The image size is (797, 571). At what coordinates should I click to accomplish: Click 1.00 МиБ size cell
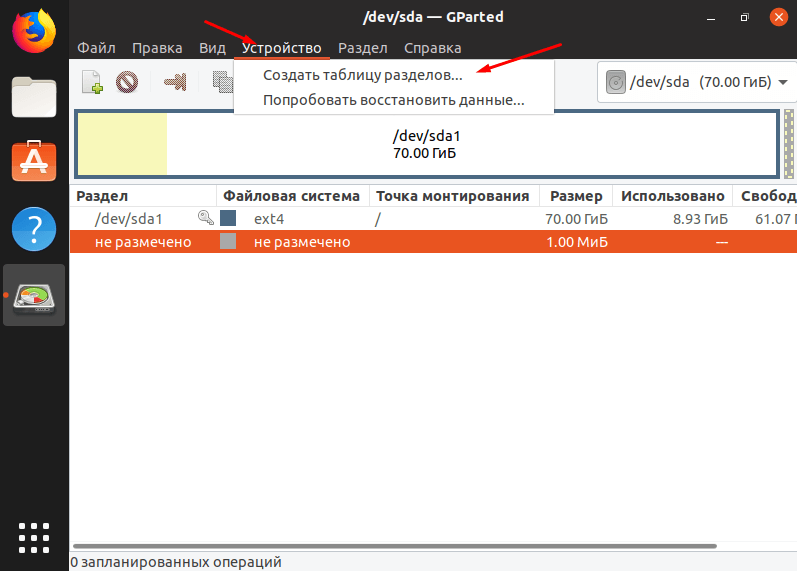click(577, 242)
